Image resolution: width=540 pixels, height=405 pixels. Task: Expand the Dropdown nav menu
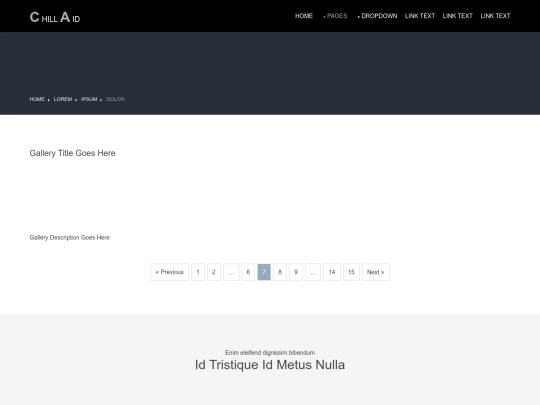pyautogui.click(x=377, y=16)
